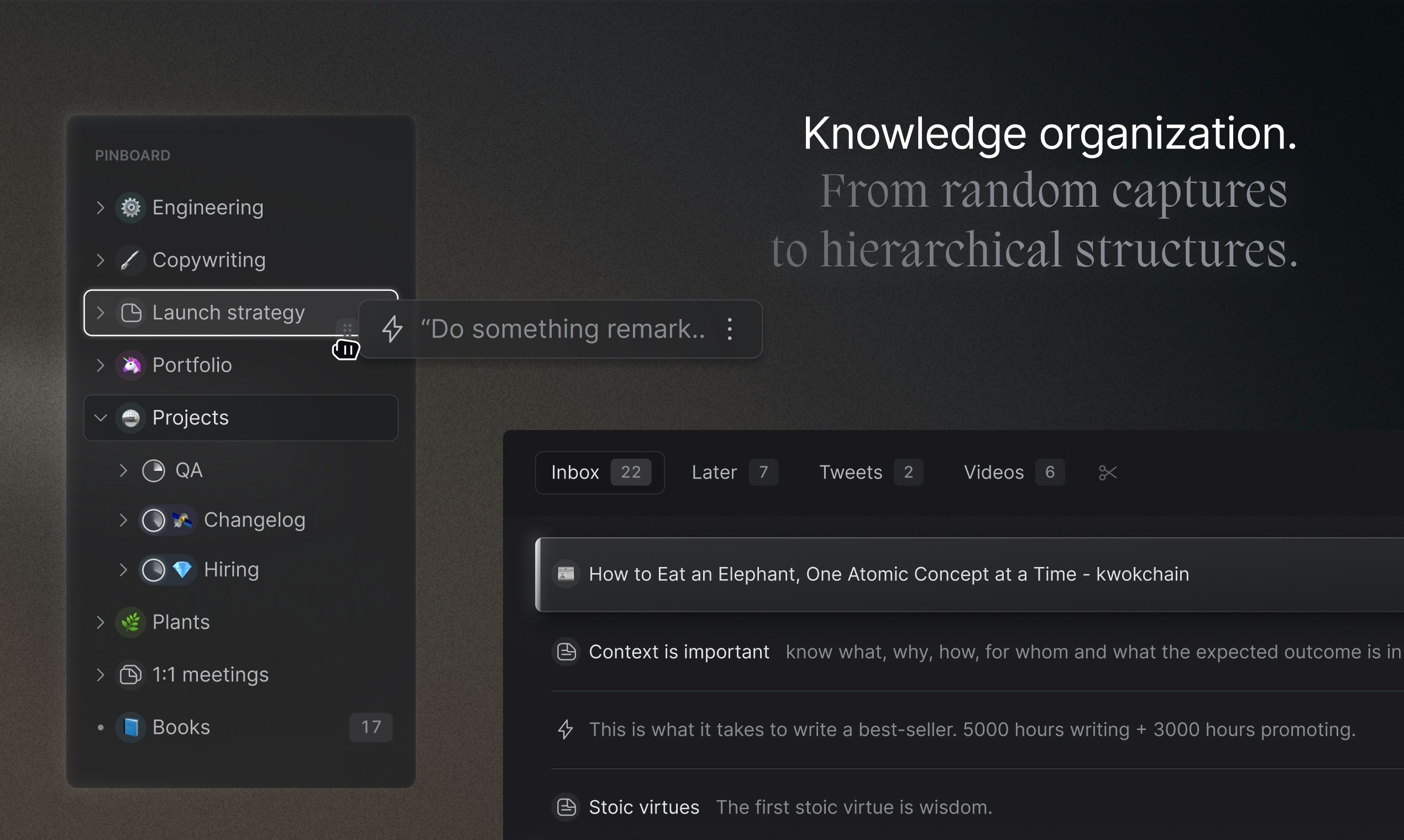Click the lightning icon on the quote card
The height and width of the screenshot is (840, 1404).
[x=392, y=329]
